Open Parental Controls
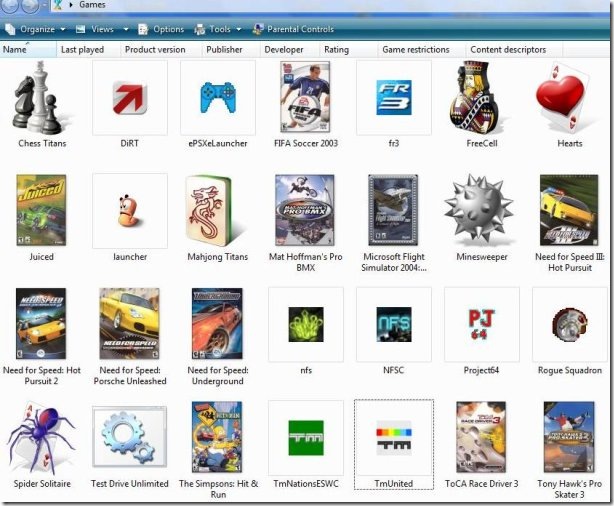Screen dimensions: 614x506 (293, 29)
